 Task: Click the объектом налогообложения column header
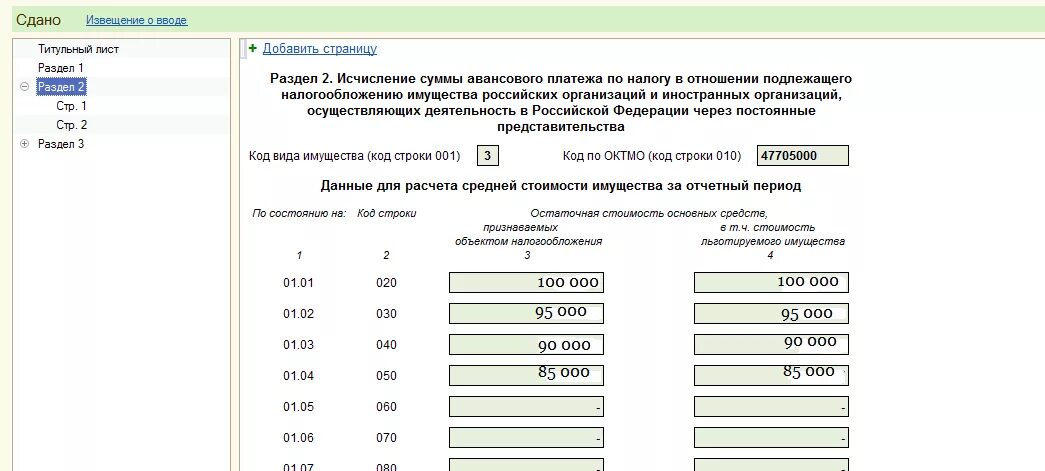(x=528, y=242)
